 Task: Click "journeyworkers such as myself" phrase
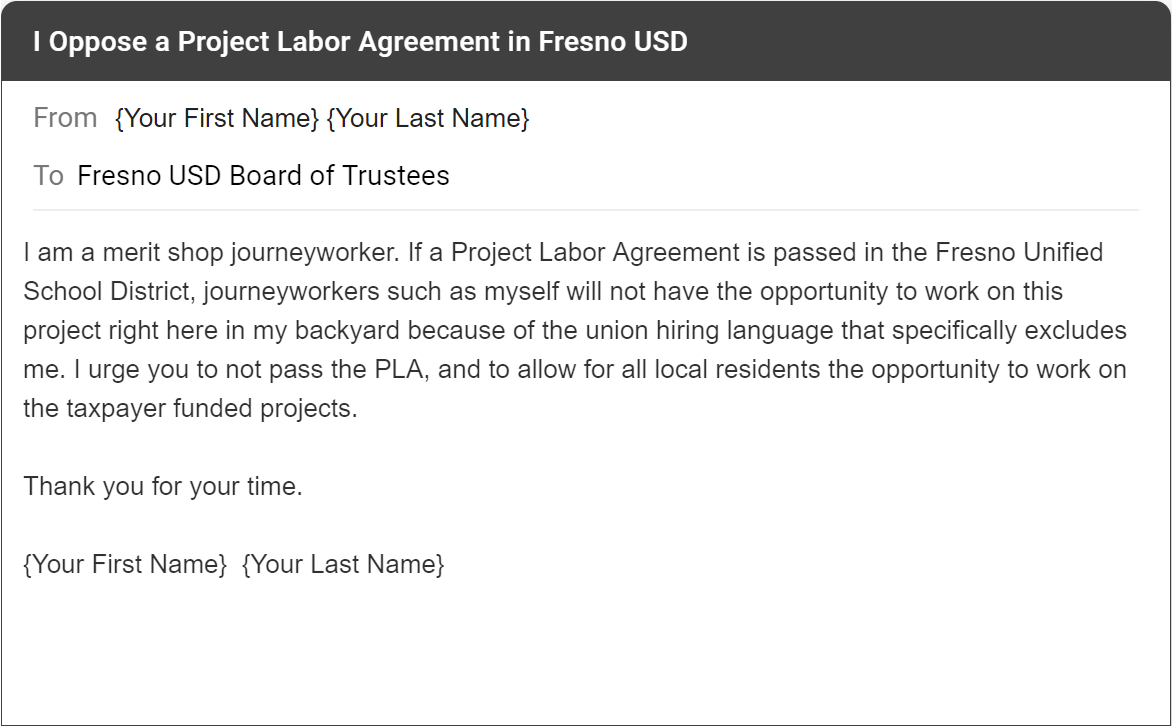coord(320,292)
